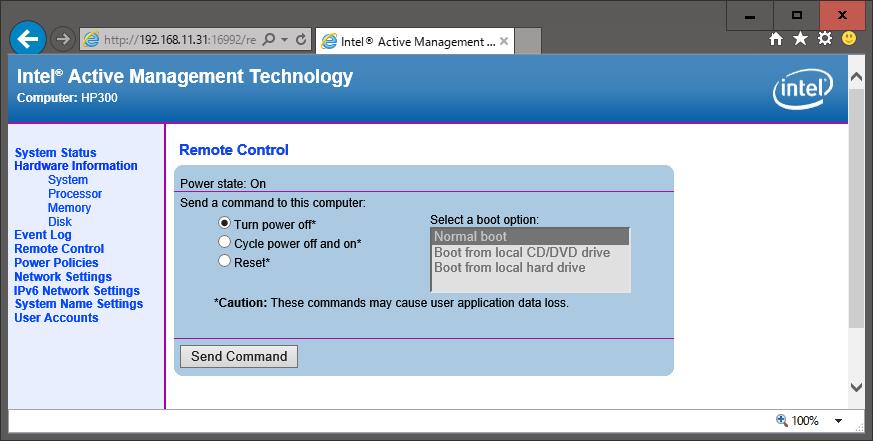Image resolution: width=873 pixels, height=441 pixels.
Task: Click the browser Back arrow button
Action: (28, 38)
